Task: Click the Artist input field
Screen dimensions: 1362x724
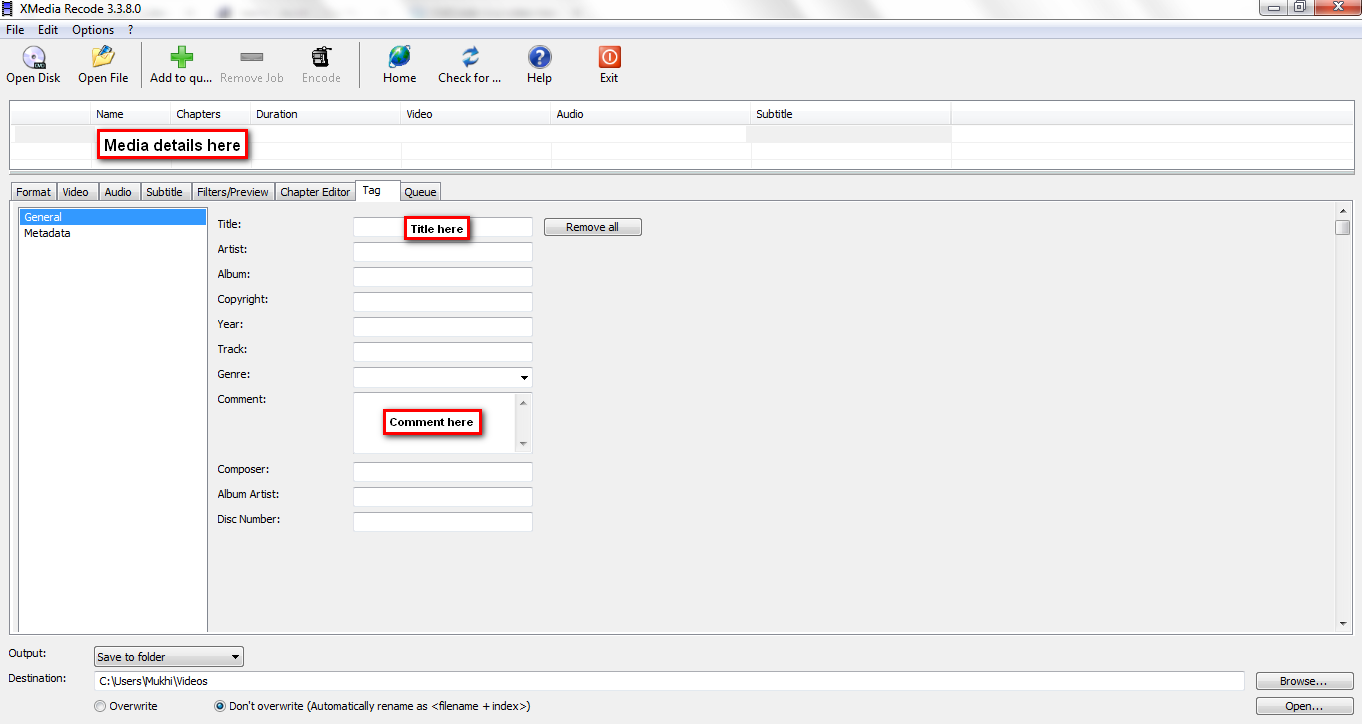Action: [x=442, y=252]
